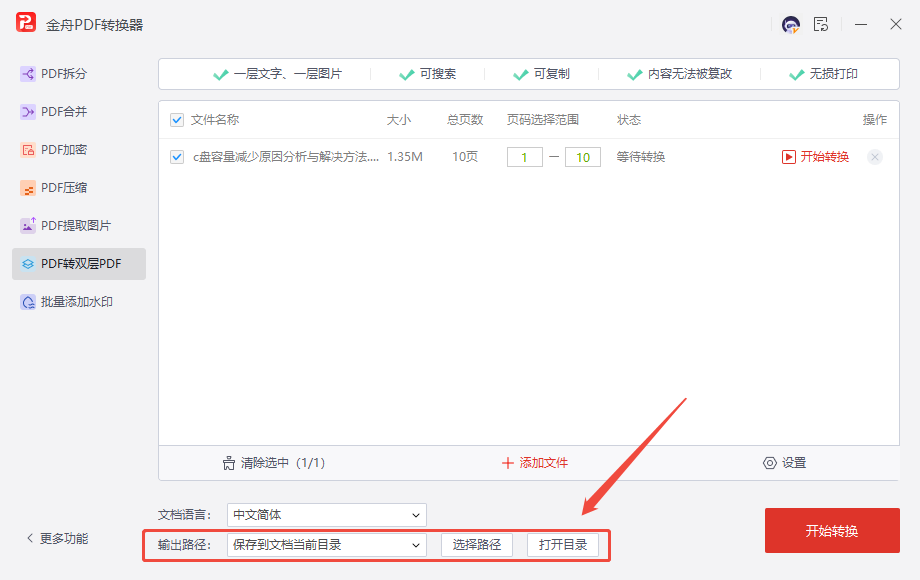Click the 文件名称 column header
Screen dimensions: 920x580
pyautogui.click(x=215, y=120)
